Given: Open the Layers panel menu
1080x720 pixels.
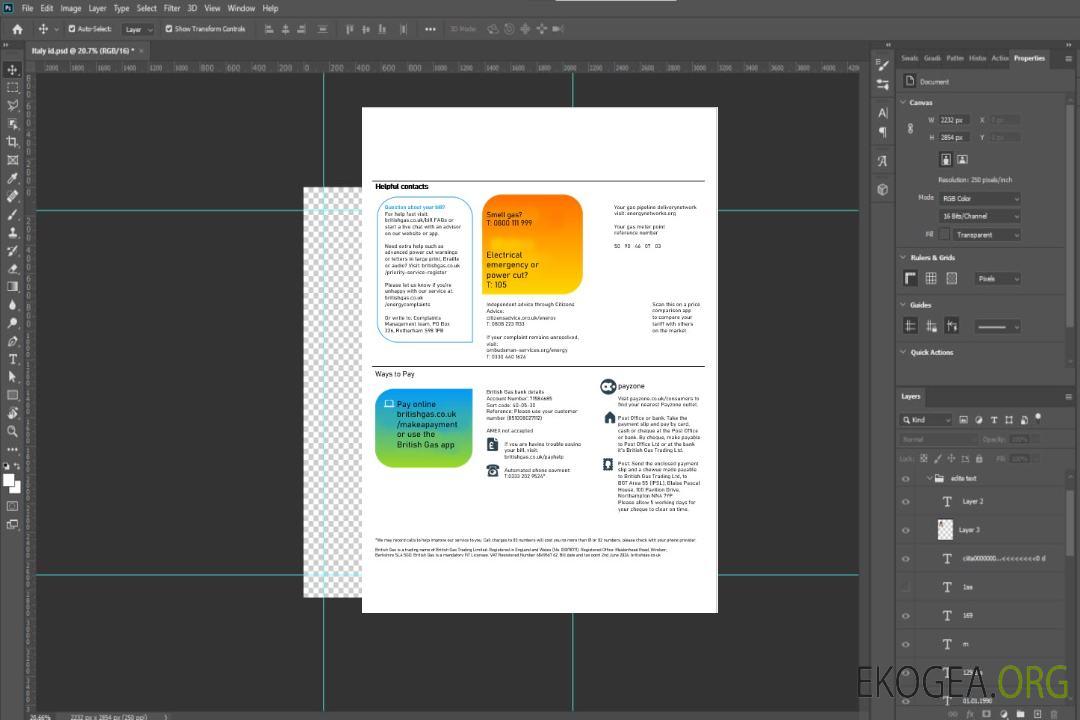Looking at the screenshot, I should tap(1068, 397).
